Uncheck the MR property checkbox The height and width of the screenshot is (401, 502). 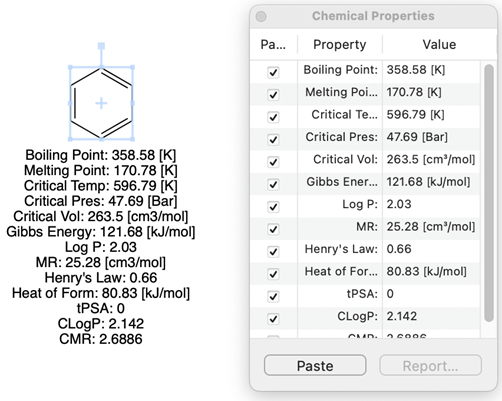tap(273, 229)
